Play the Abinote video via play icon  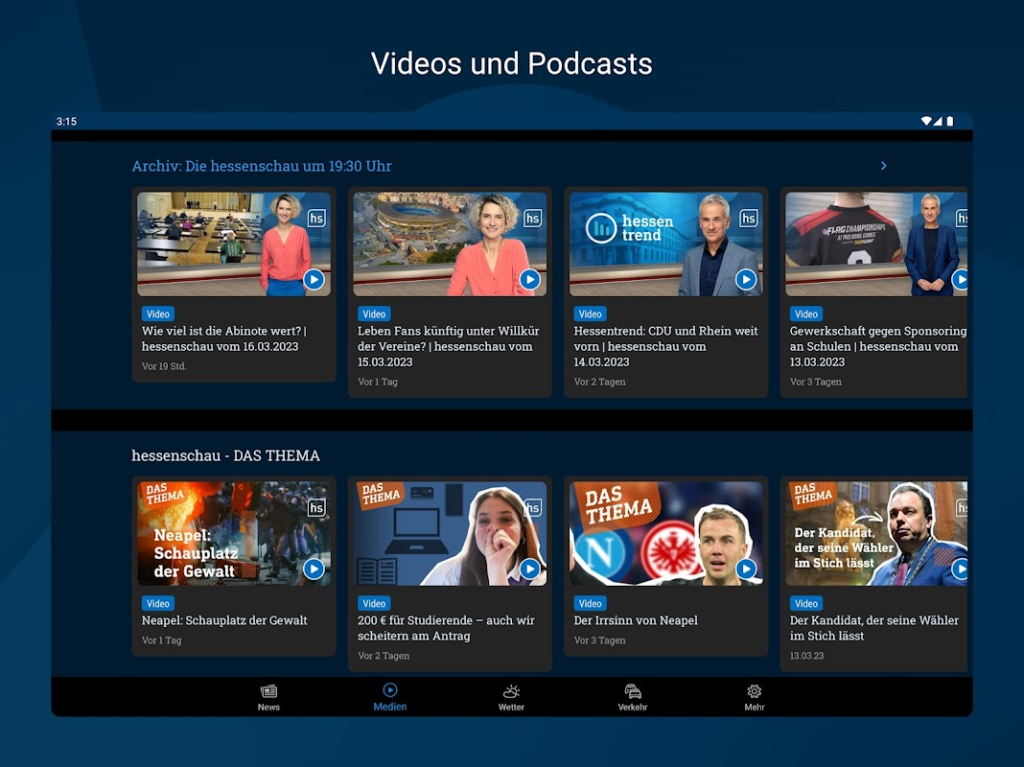pos(314,280)
